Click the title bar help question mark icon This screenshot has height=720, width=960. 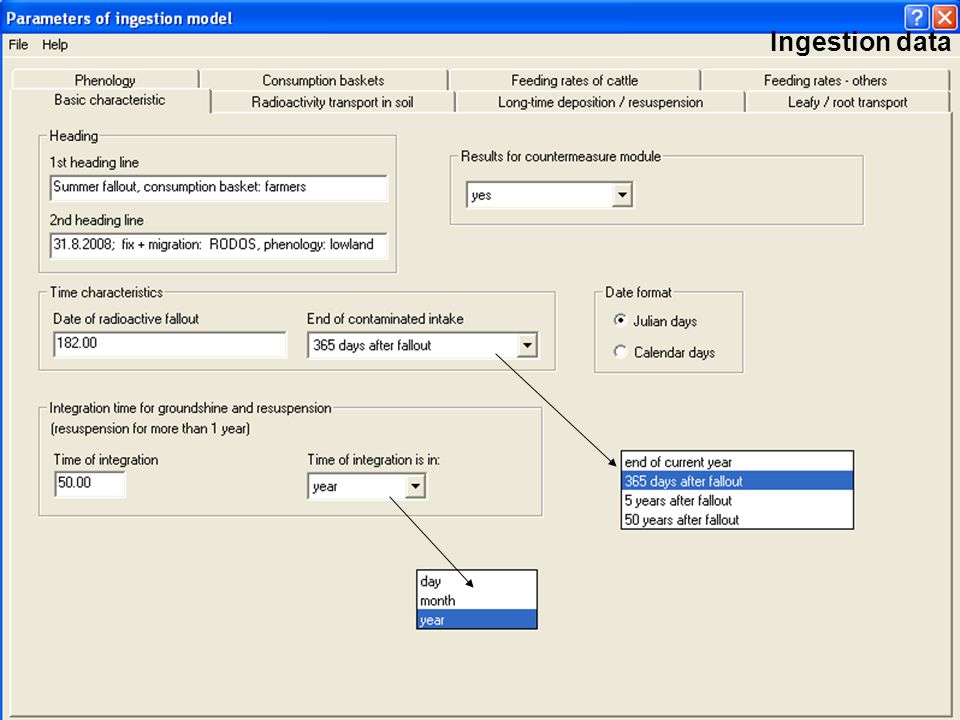tap(917, 18)
